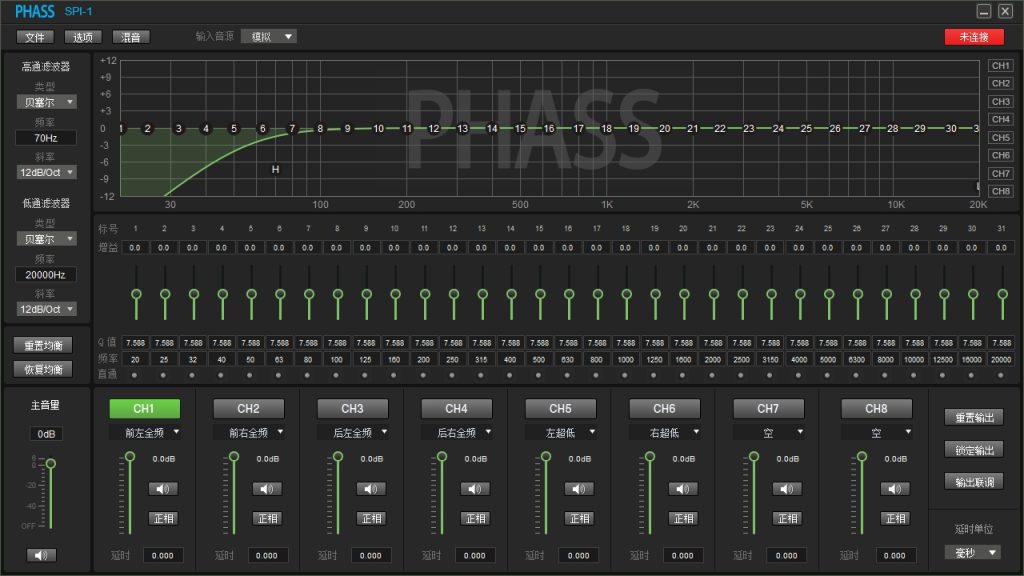Switch to the CH4 channel tab

click(456, 409)
